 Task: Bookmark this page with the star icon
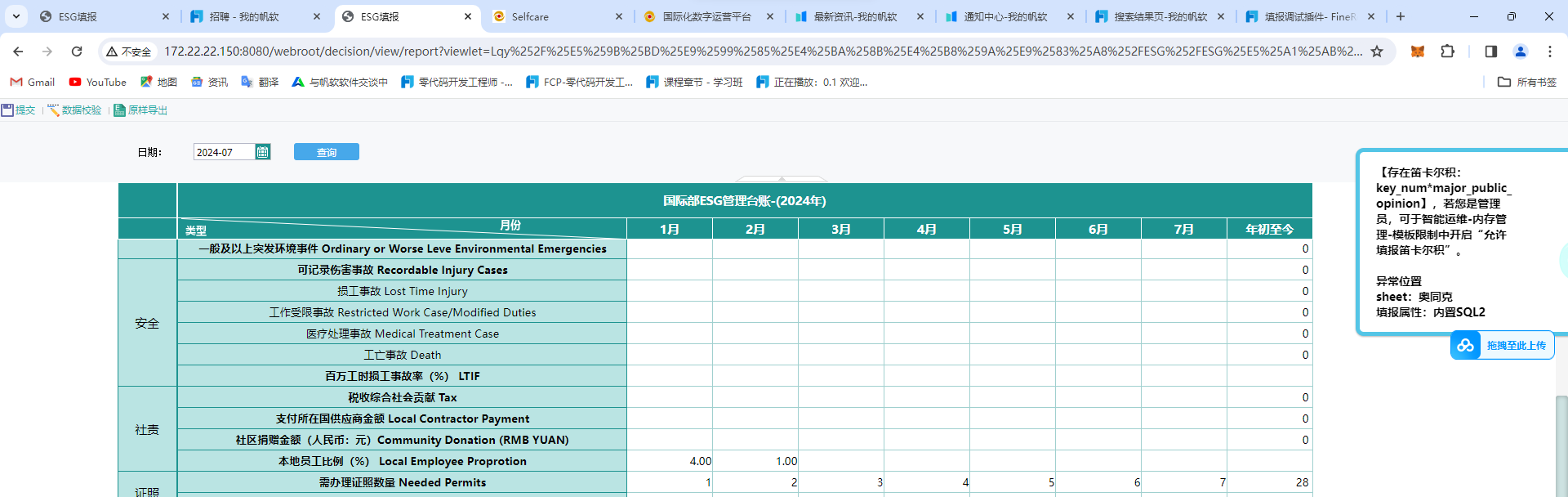(x=1377, y=51)
